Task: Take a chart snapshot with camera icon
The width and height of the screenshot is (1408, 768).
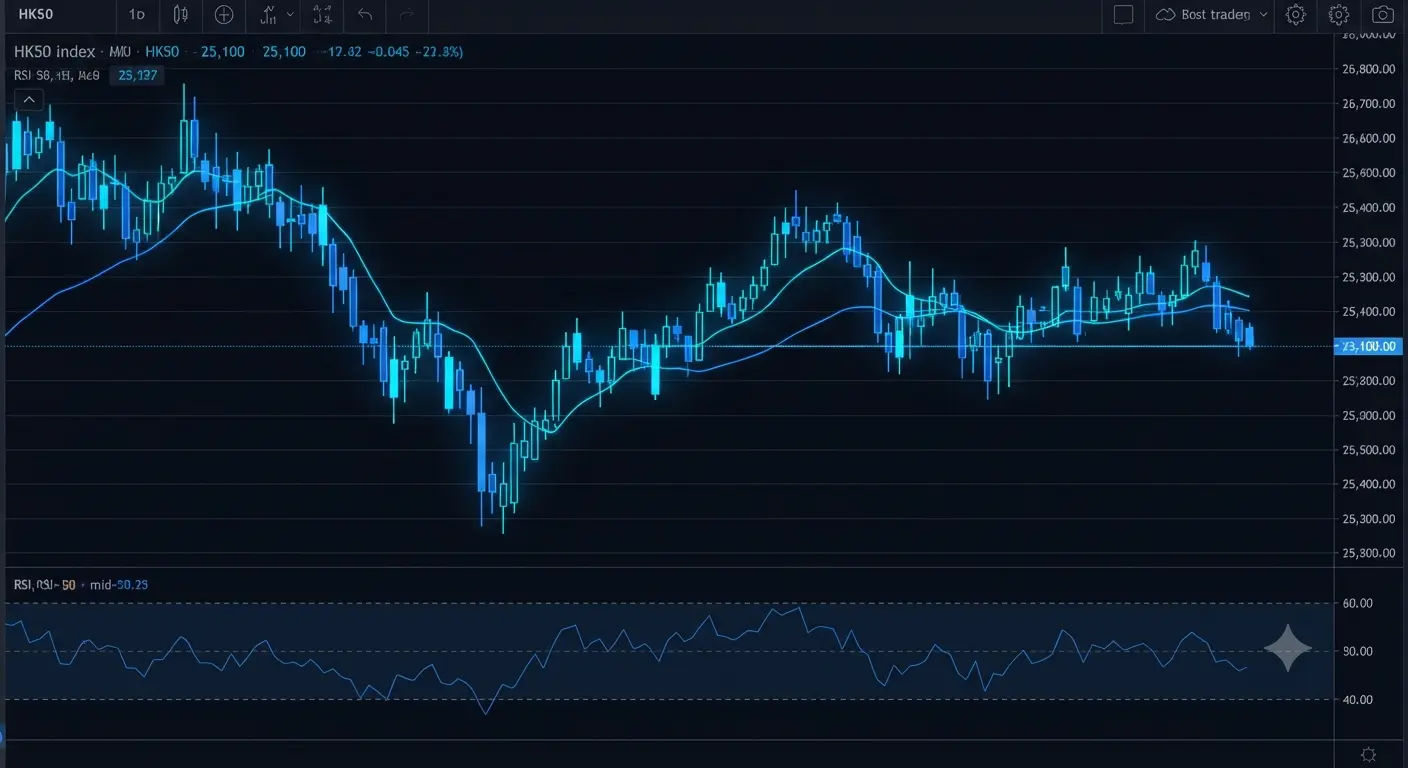Action: (1382, 15)
